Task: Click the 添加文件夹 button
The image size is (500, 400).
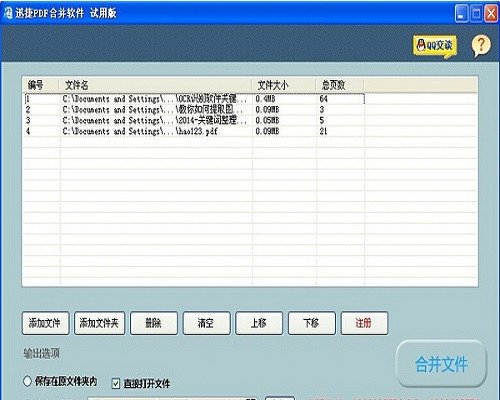Action: [99, 323]
